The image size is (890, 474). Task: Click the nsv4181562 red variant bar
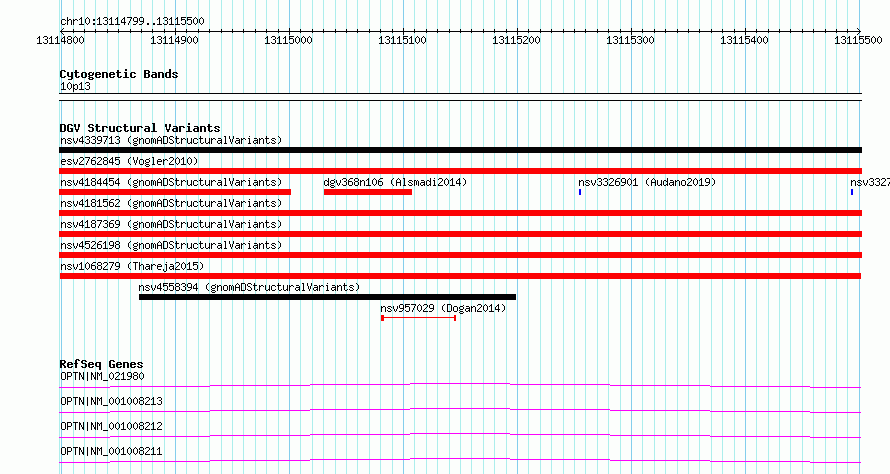tap(460, 213)
